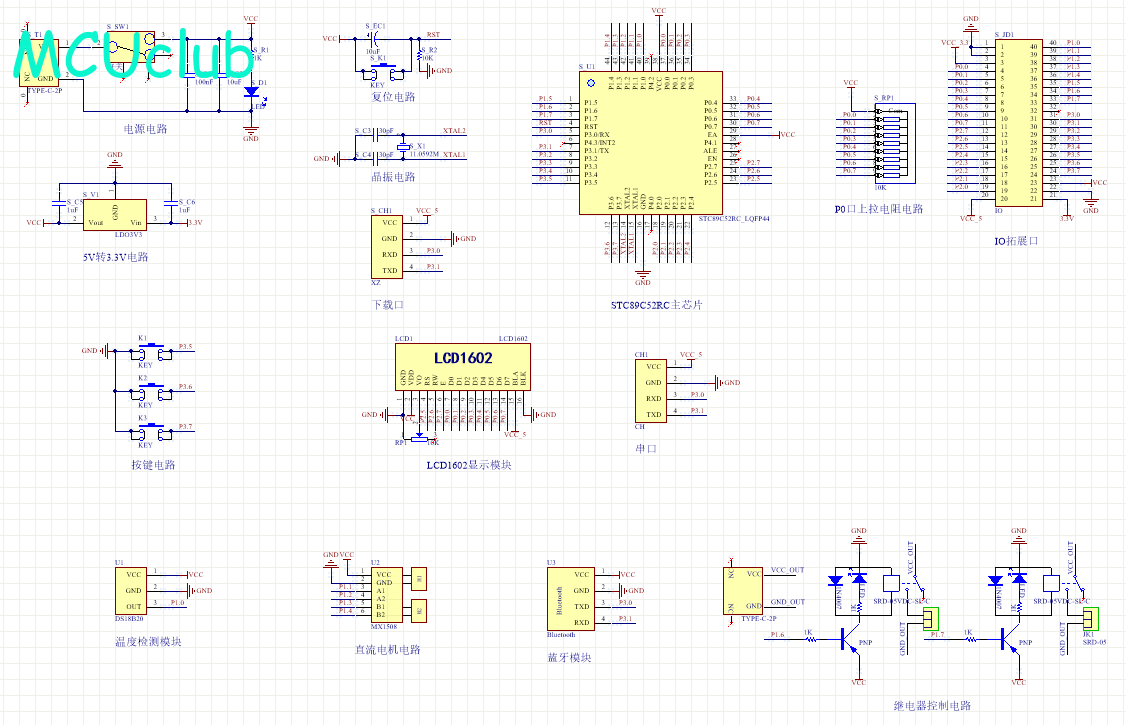Select the LDO3V3 regulator S_V1

(115, 215)
